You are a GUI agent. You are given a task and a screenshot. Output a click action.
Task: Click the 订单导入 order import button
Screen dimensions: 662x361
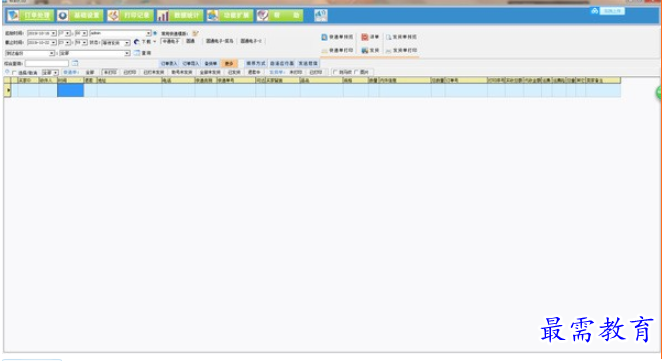(191, 63)
